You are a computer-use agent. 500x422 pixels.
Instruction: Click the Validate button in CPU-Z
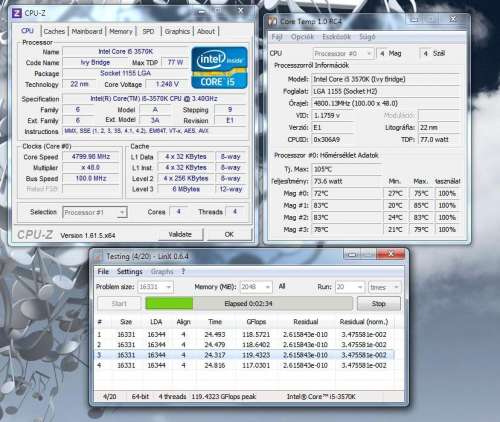[180, 234]
